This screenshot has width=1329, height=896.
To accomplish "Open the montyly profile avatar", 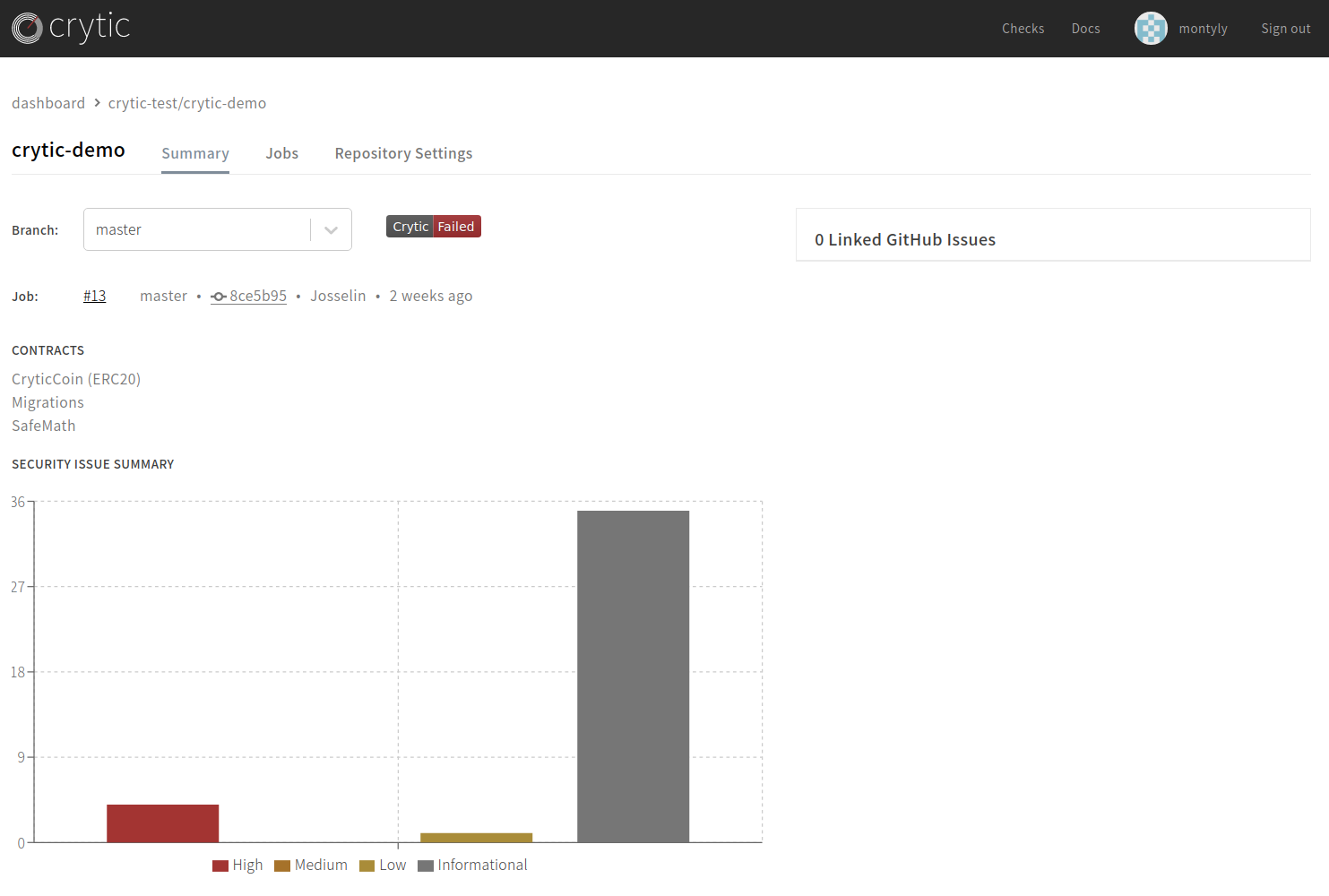I will 1151,28.
